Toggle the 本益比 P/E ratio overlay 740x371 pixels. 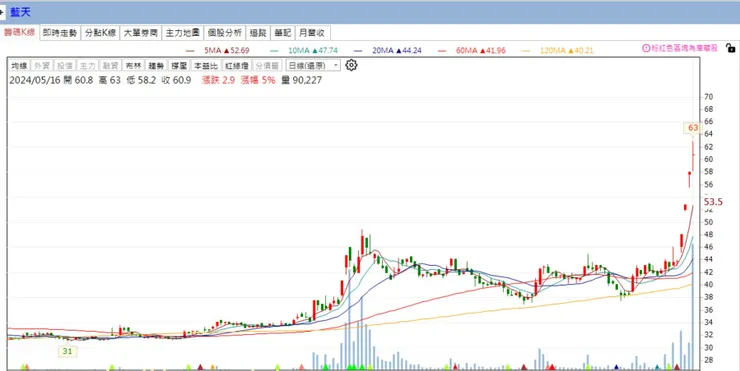coord(206,66)
